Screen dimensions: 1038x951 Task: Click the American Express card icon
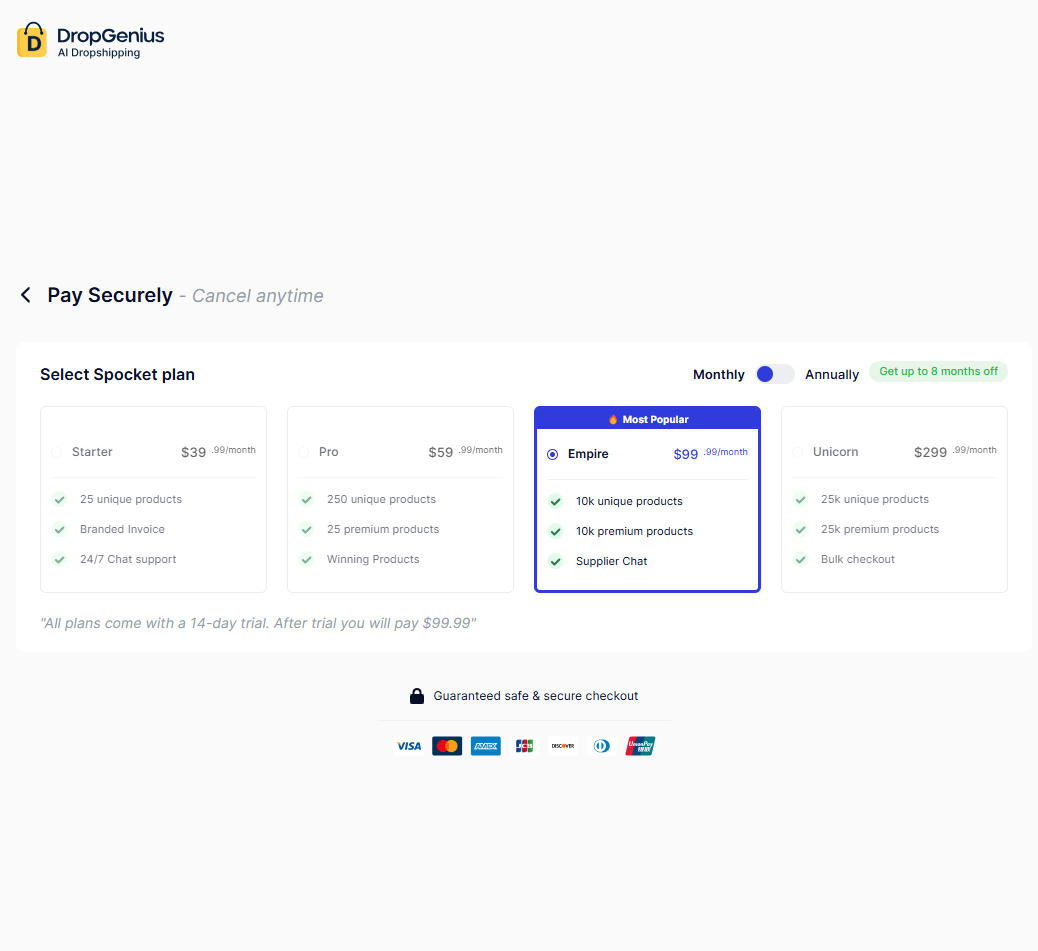tap(486, 746)
